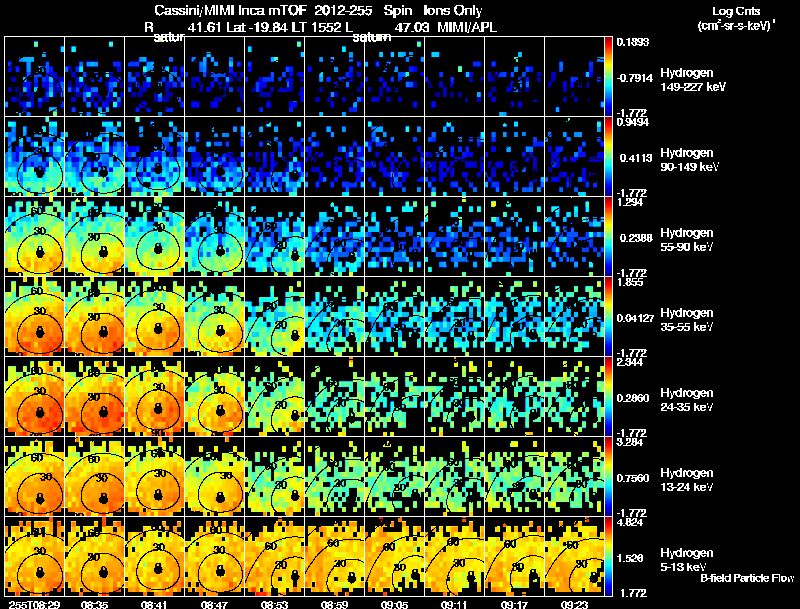This screenshot has height=609, width=800.
Task: Open the 149-227 keV panel at 08:29
Action: (34, 77)
